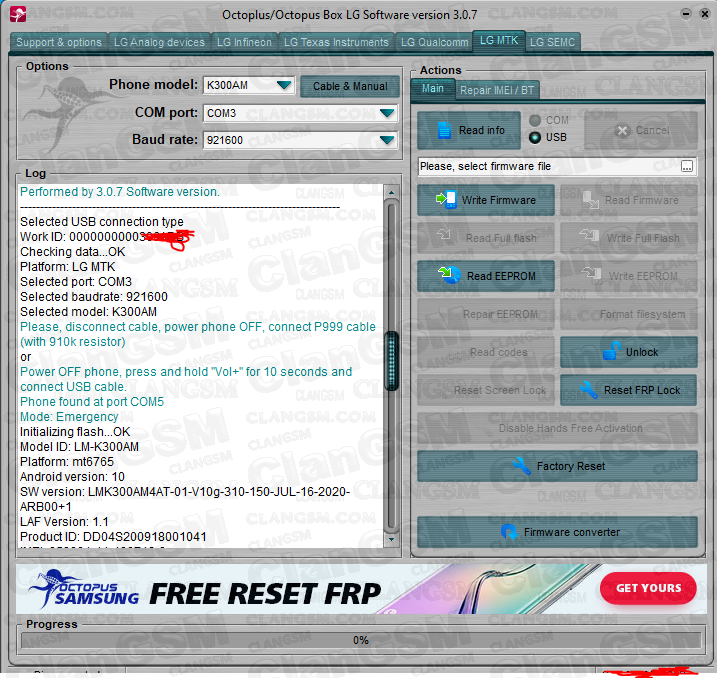The image size is (717, 678).
Task: Click the log scroll up arrow
Action: click(391, 192)
